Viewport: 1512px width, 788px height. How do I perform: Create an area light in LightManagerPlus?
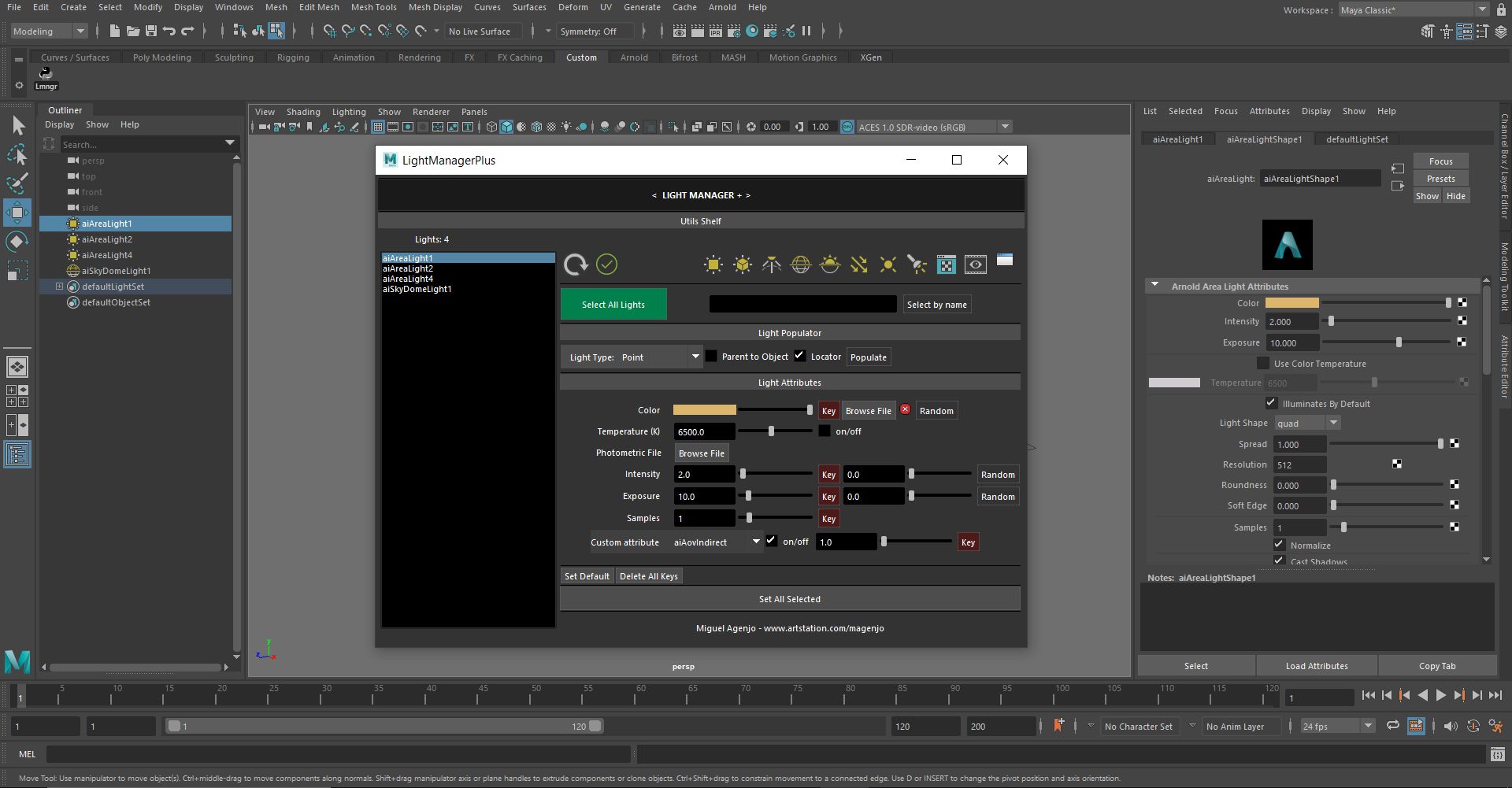click(x=713, y=265)
